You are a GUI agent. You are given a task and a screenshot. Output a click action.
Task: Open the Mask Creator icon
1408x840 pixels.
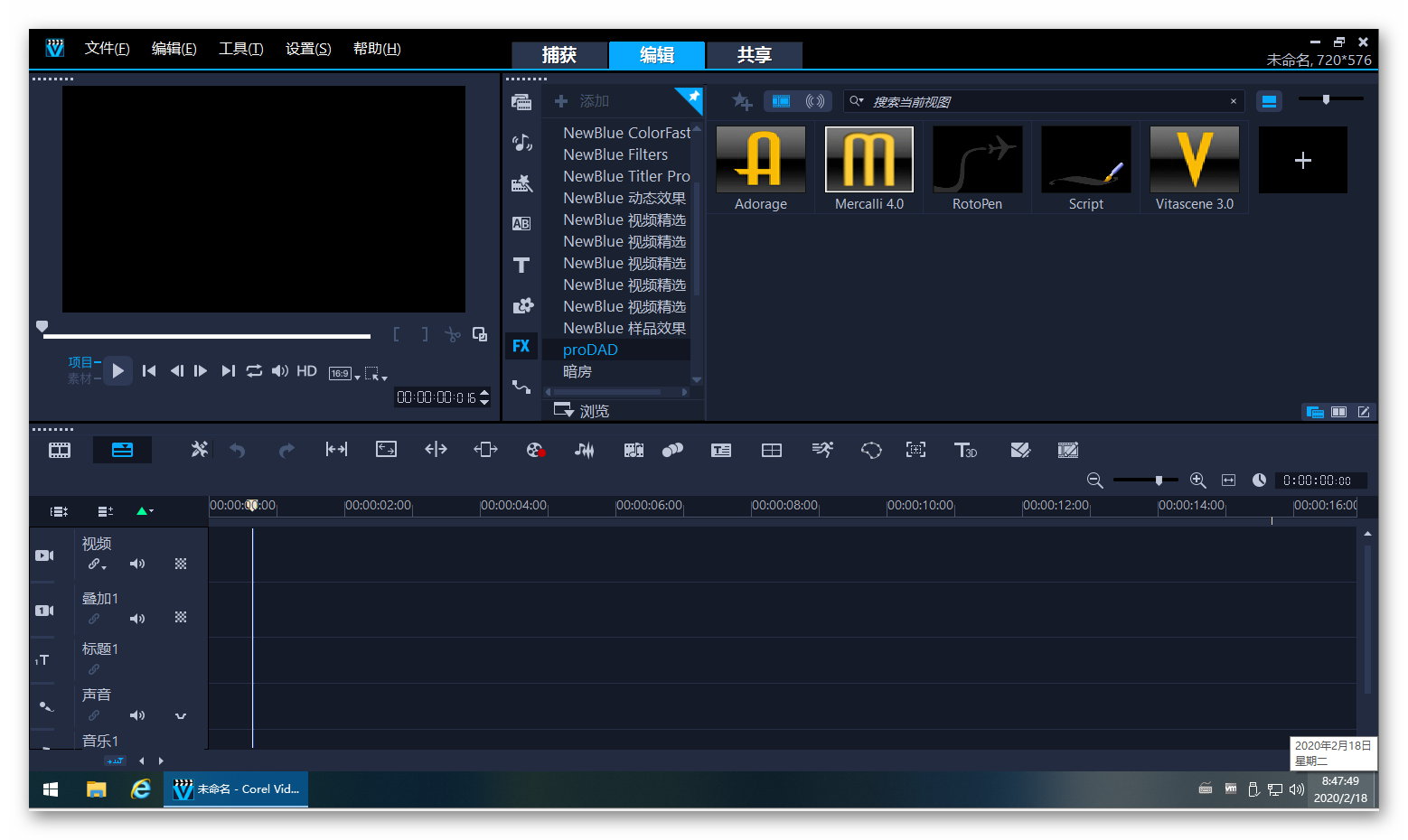click(871, 450)
